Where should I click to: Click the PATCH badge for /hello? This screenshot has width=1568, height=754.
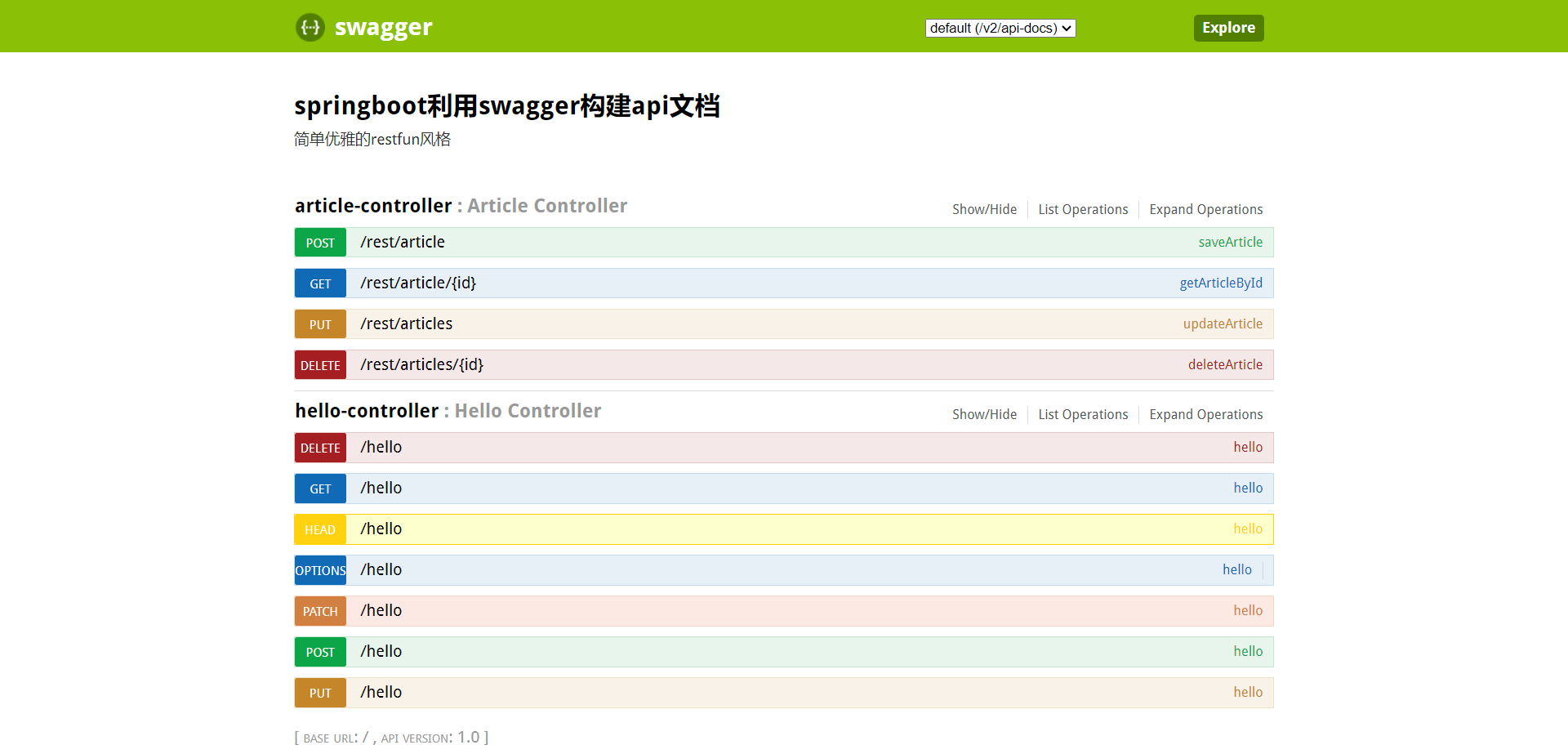pyautogui.click(x=320, y=611)
